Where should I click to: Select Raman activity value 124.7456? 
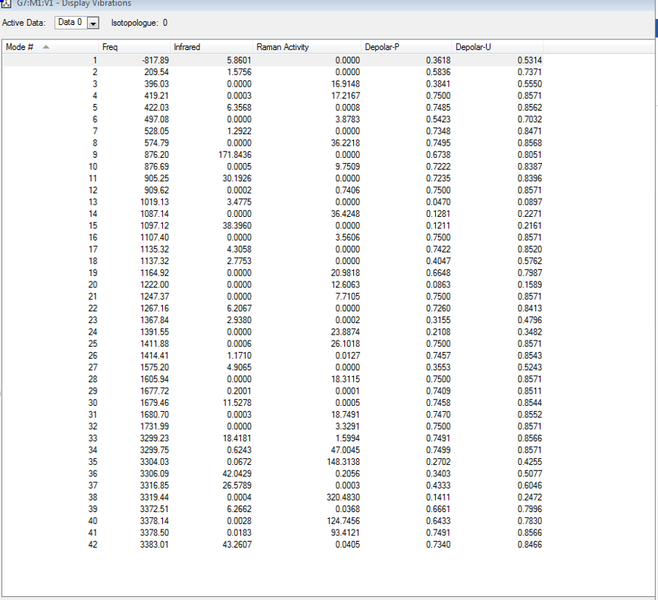[343, 521]
